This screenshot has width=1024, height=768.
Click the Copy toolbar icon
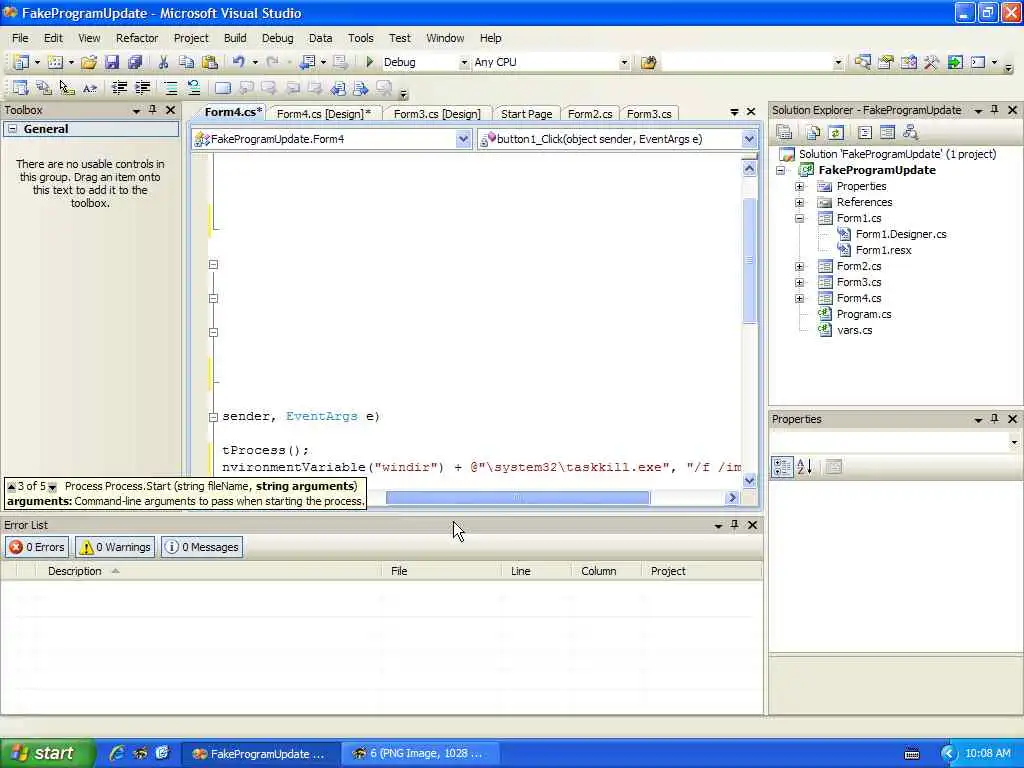pos(187,62)
